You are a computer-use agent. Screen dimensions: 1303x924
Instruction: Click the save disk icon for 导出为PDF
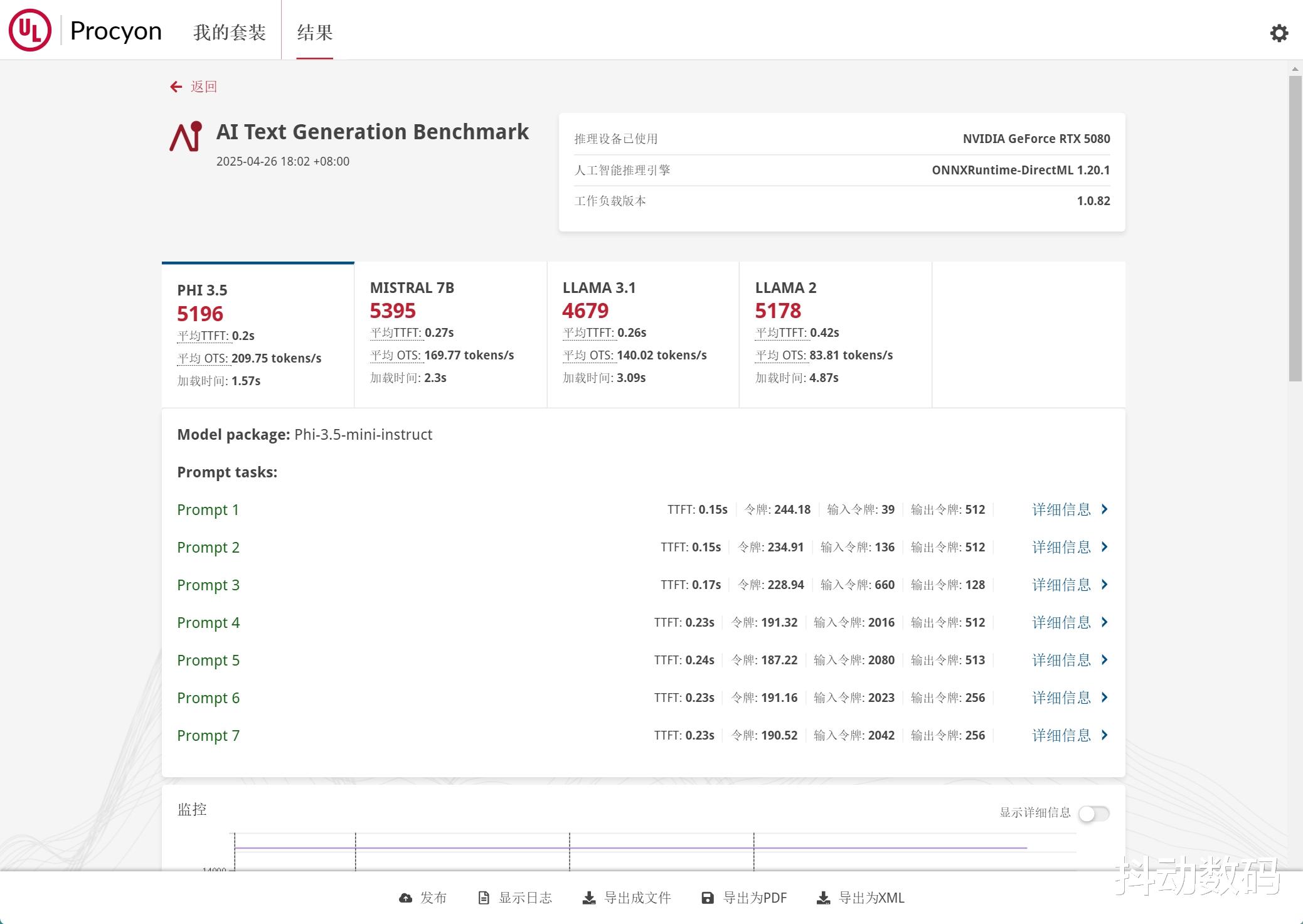pos(708,898)
